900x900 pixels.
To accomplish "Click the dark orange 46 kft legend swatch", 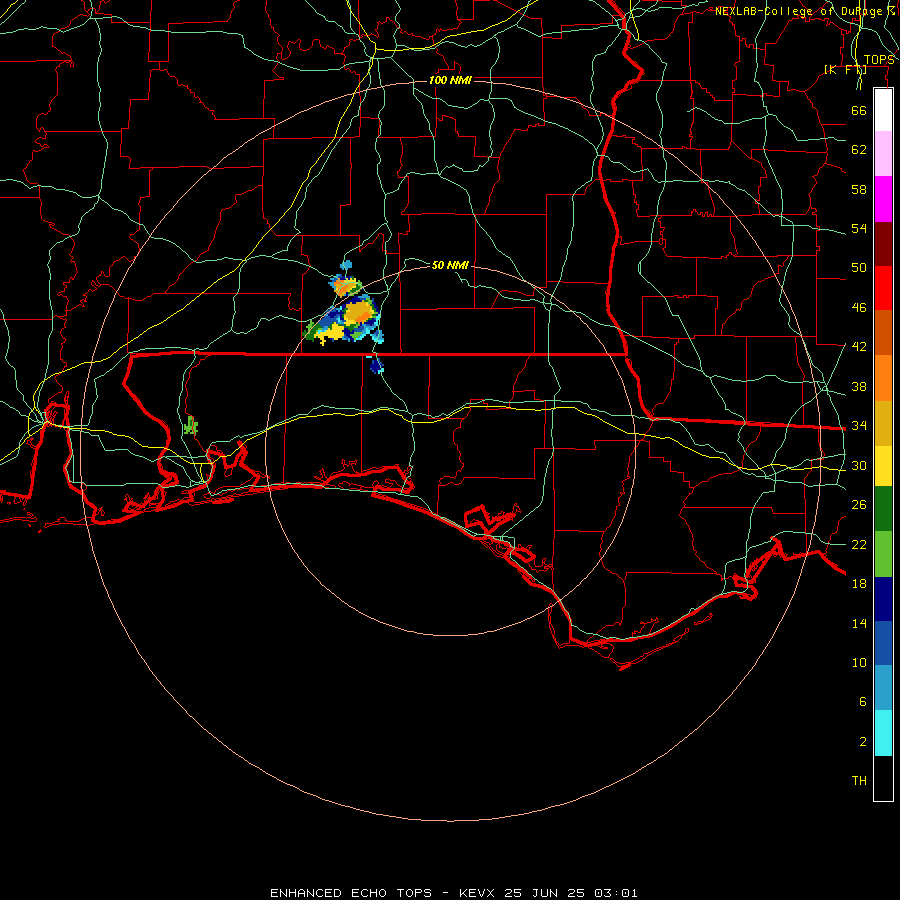I will pyautogui.click(x=883, y=333).
